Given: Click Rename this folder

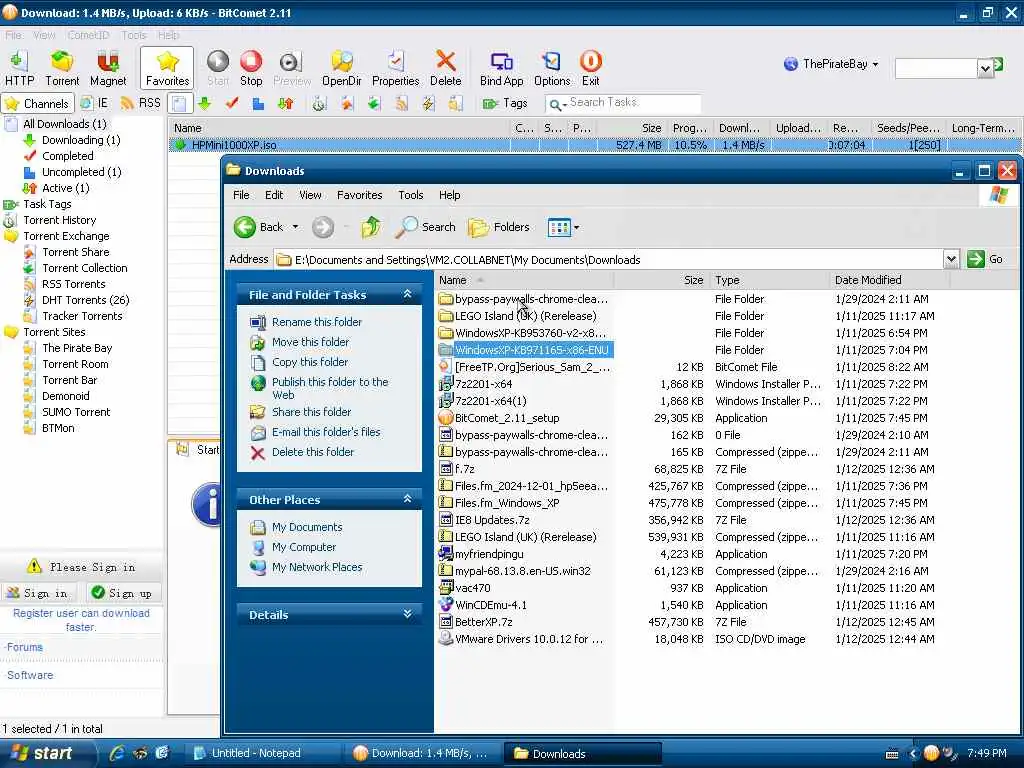Looking at the screenshot, I should coord(317,322).
